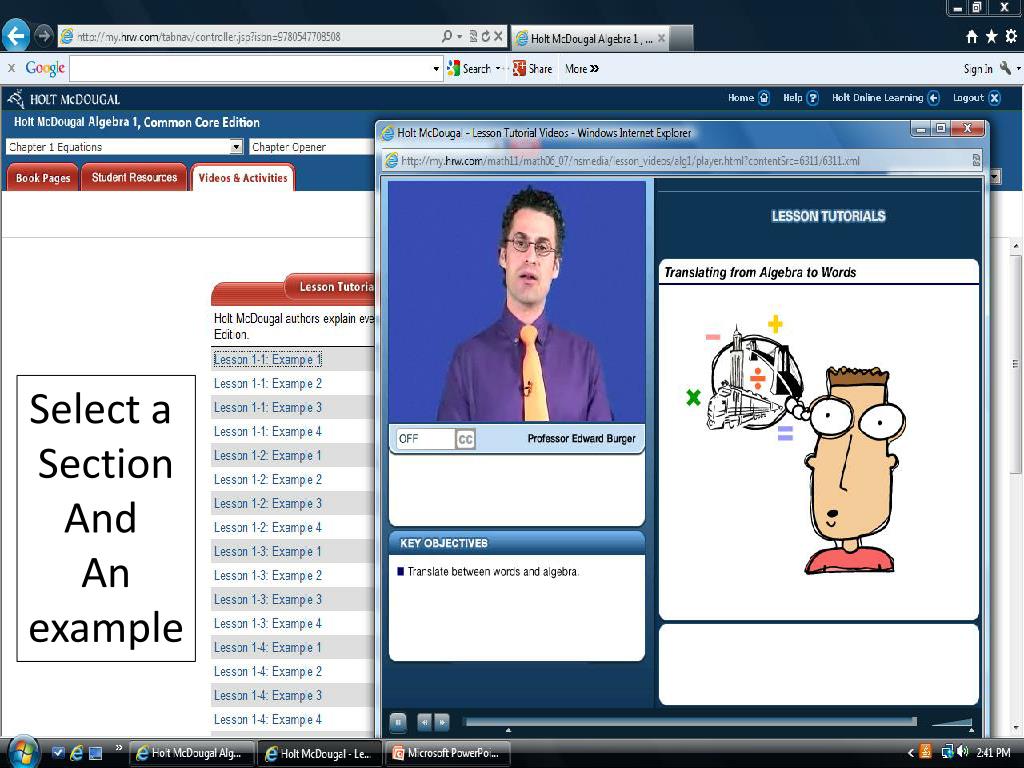Open the Google search box dropdown arrow

[436, 69]
